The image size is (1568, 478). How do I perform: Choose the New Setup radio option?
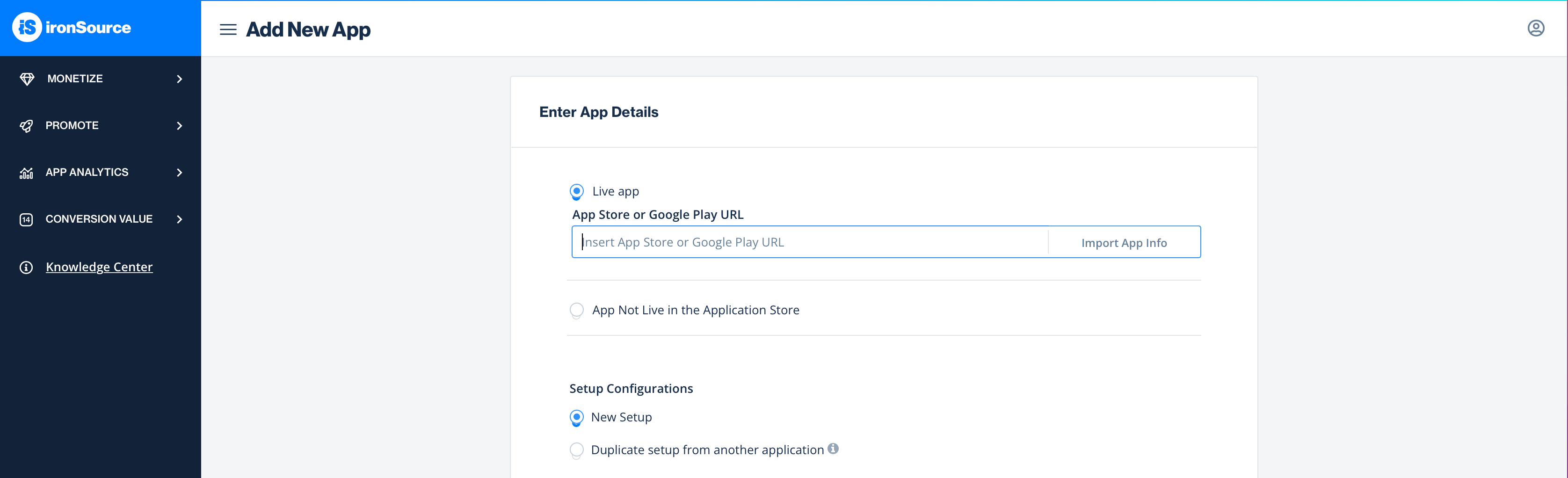point(576,417)
